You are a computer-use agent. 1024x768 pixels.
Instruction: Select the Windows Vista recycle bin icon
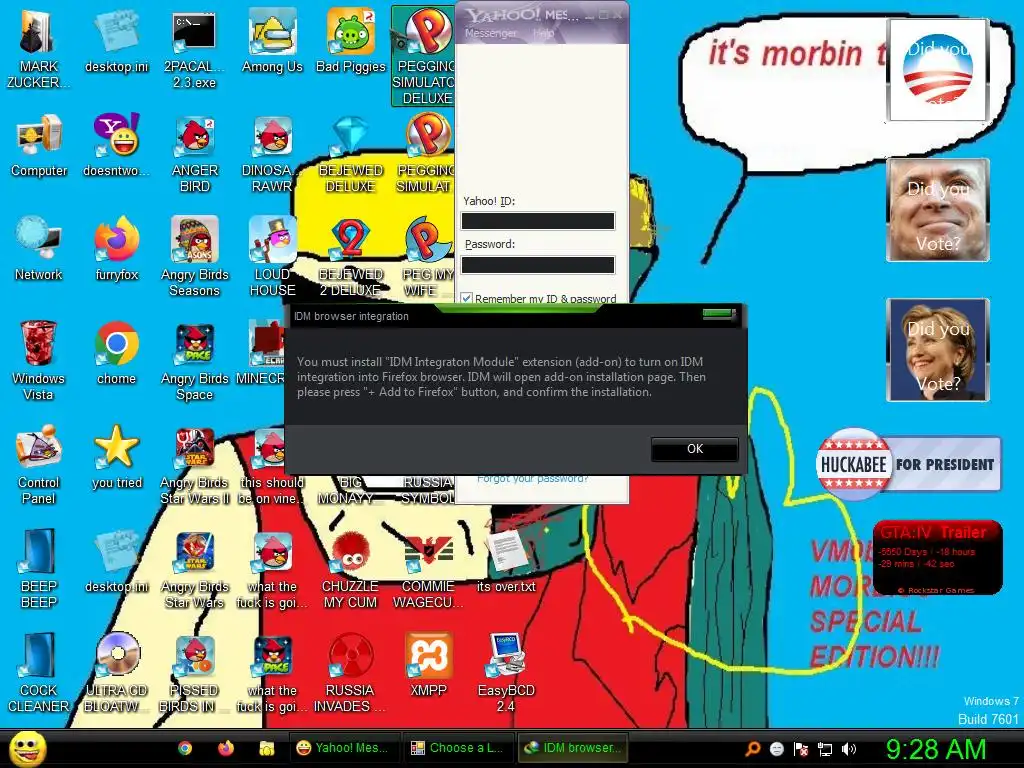tap(38, 361)
